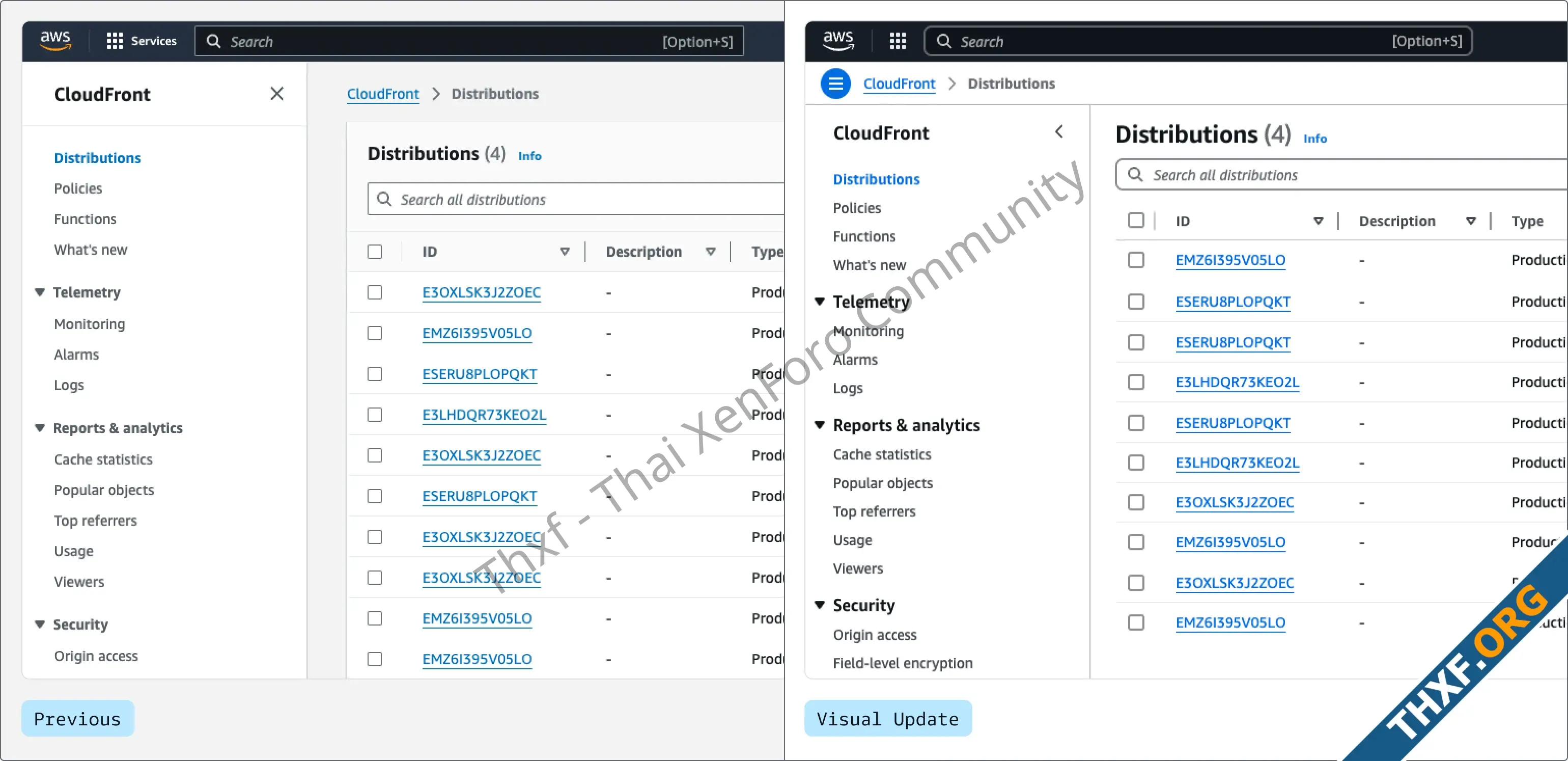The image size is (1568, 761).
Task: Click magnifier in Visual Update distributions search box
Action: point(1135,175)
